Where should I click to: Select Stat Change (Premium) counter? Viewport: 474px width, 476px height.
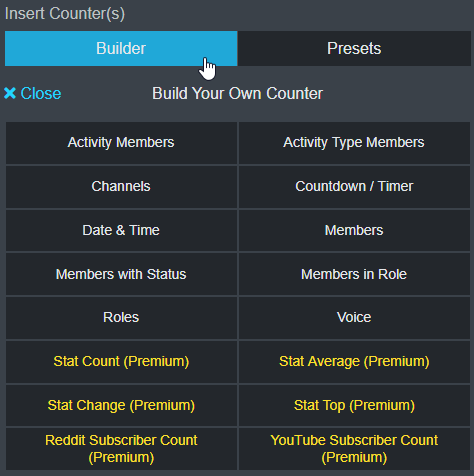[x=121, y=406]
